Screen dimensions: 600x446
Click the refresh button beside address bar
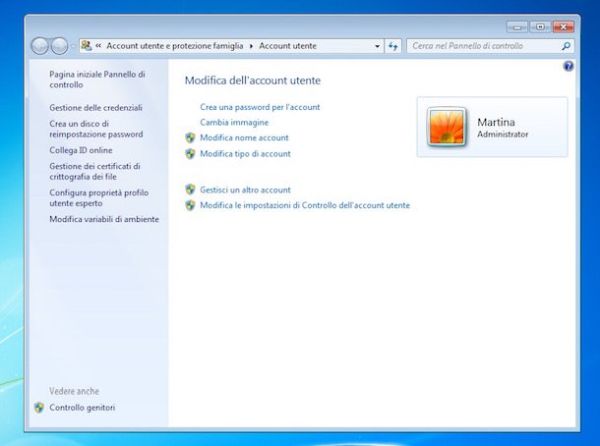[x=393, y=46]
